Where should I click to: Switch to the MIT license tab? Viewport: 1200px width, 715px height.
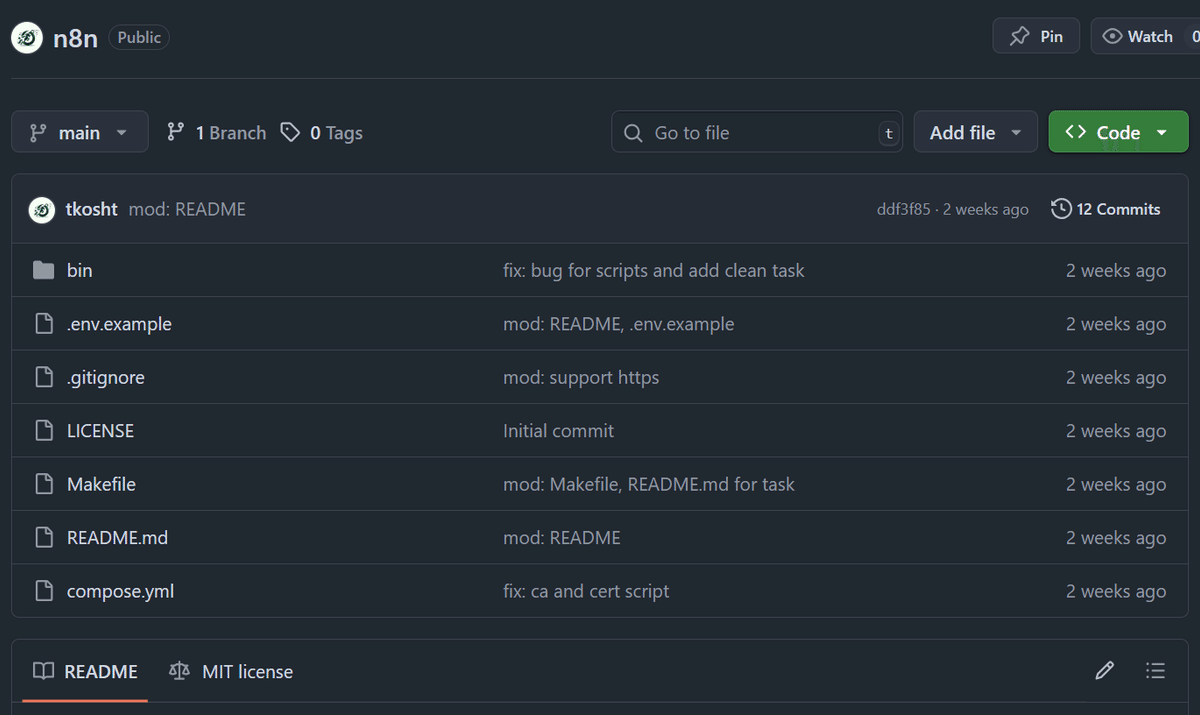tap(231, 671)
